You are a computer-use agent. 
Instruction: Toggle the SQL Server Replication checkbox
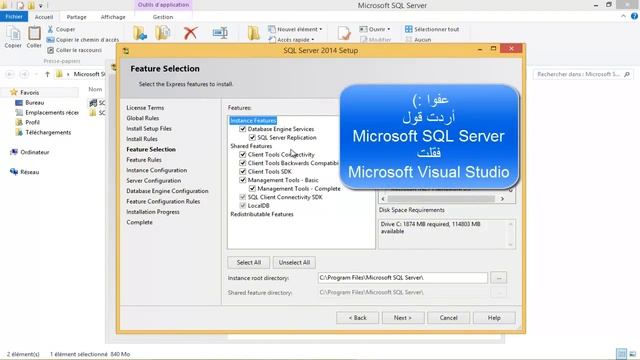tap(252, 138)
